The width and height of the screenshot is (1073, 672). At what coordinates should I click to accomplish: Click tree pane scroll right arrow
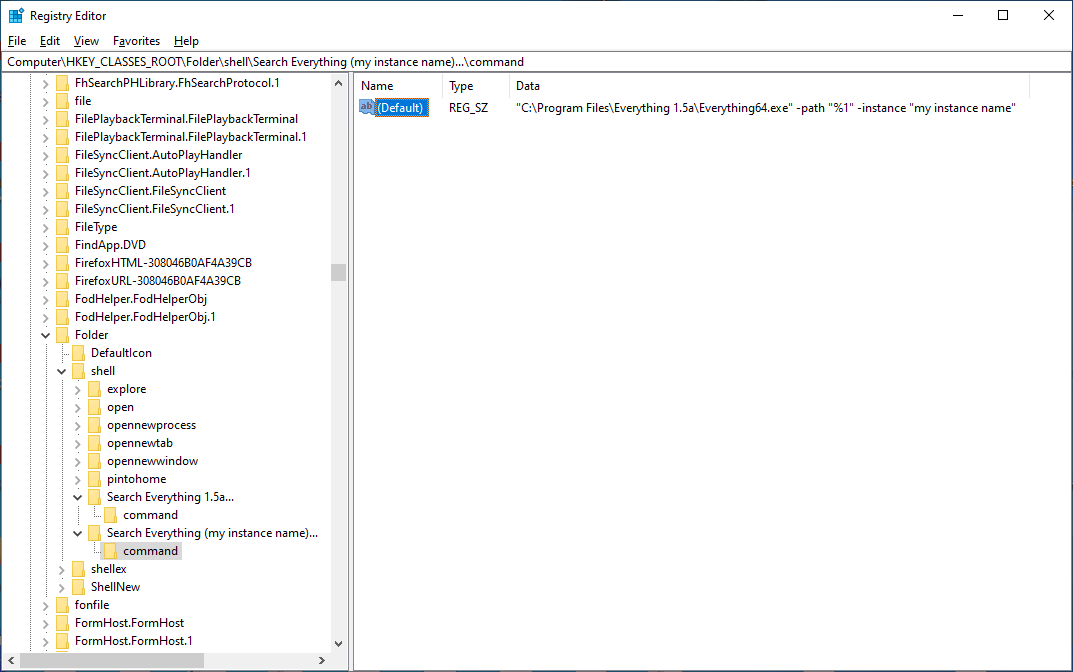coord(322,660)
